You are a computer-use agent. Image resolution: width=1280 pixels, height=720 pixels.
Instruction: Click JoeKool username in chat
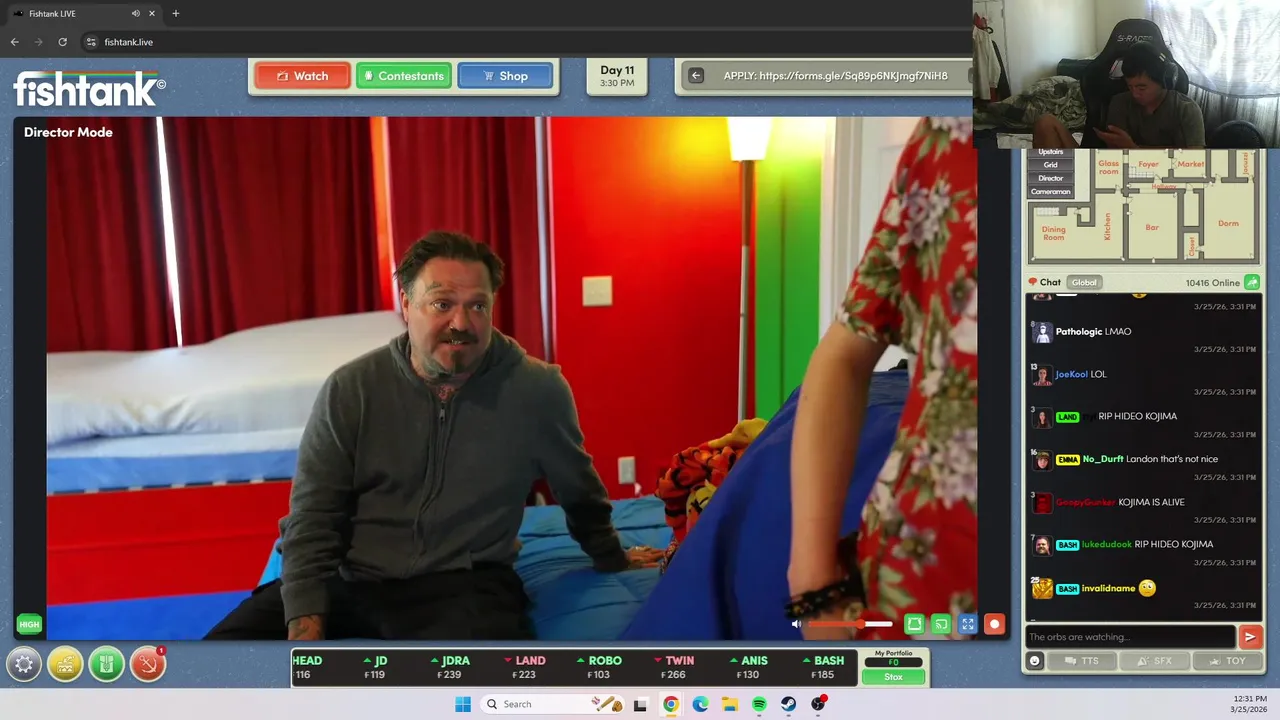point(1071,374)
